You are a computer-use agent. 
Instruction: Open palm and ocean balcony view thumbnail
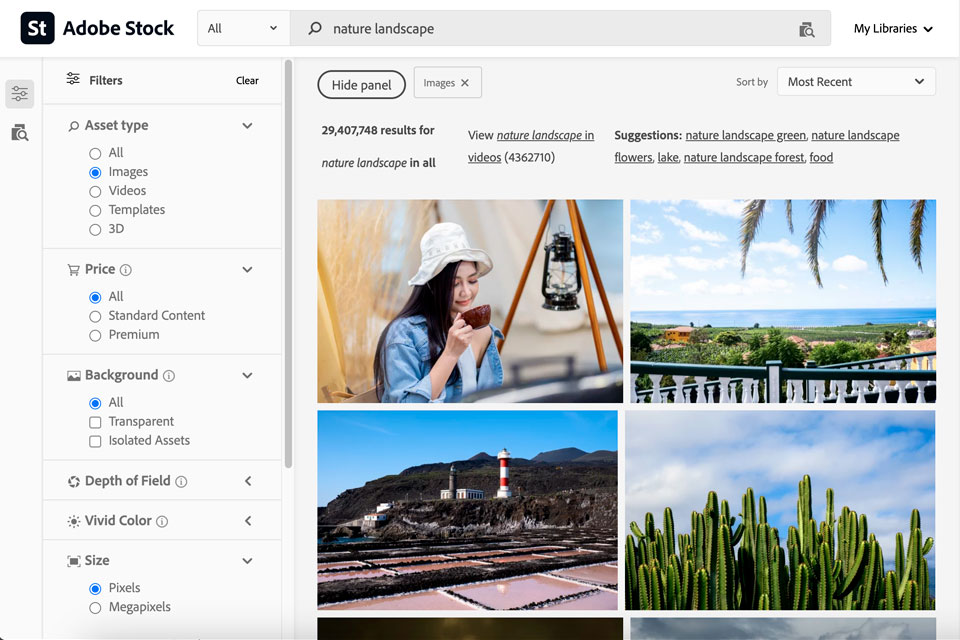[x=783, y=301]
